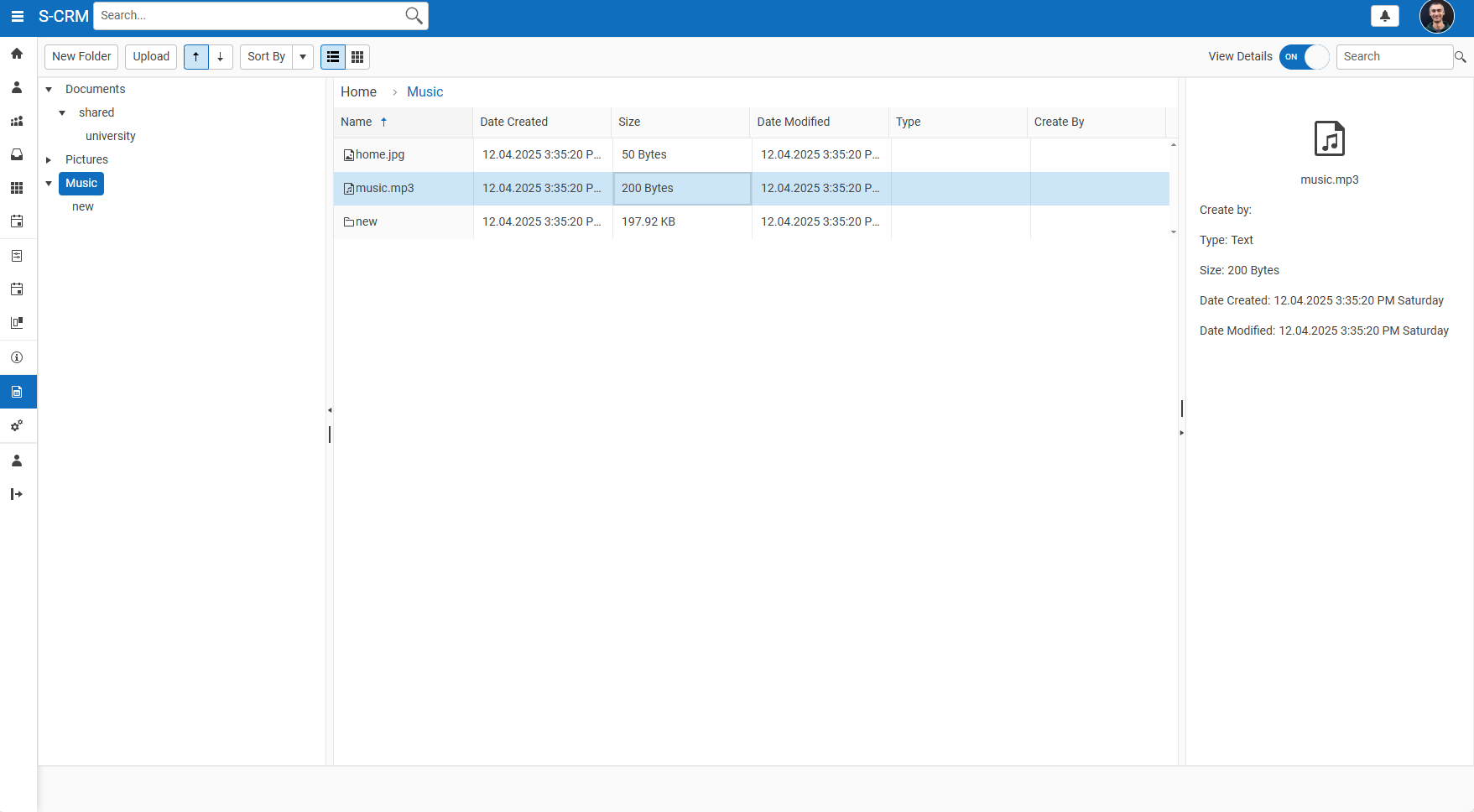Select the music.mp3 file row
Screen dimensions: 1474x812
752,188
